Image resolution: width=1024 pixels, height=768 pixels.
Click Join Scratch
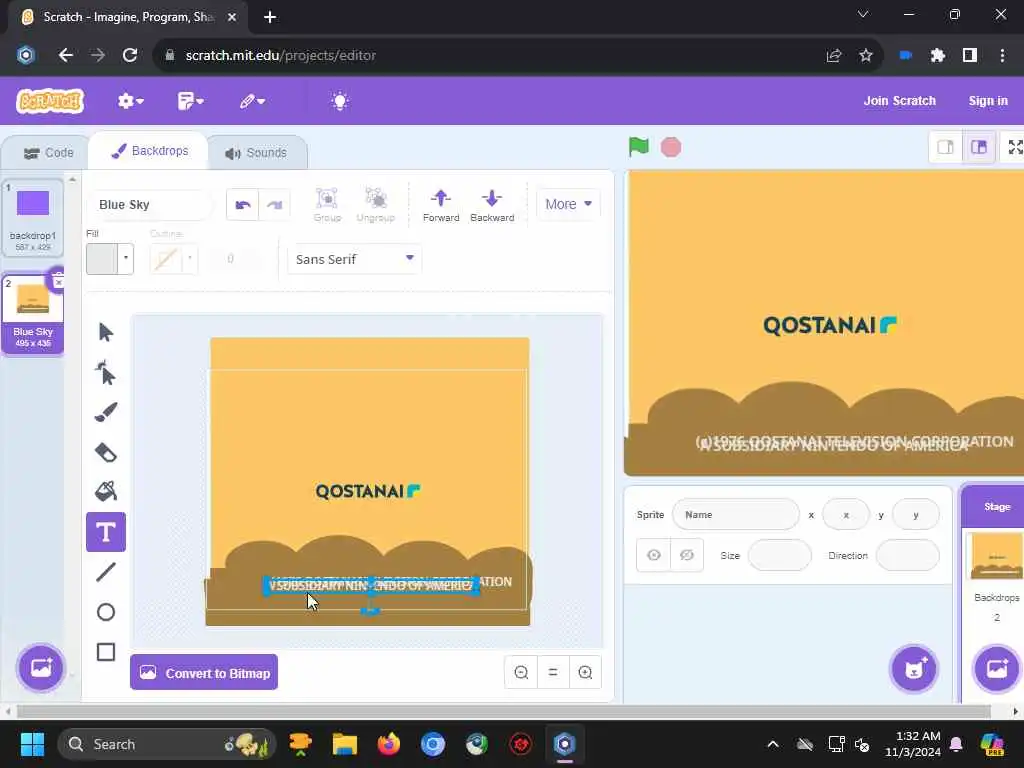coord(899,101)
